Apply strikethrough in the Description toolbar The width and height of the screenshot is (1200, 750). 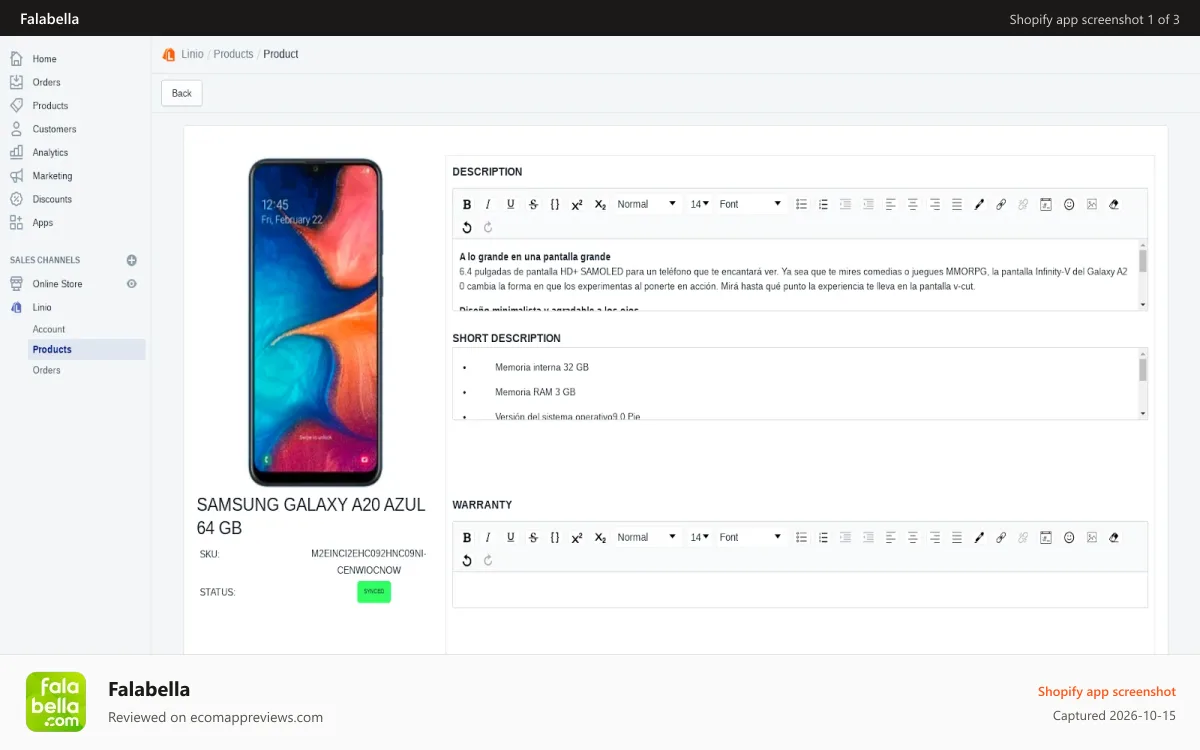click(x=533, y=204)
